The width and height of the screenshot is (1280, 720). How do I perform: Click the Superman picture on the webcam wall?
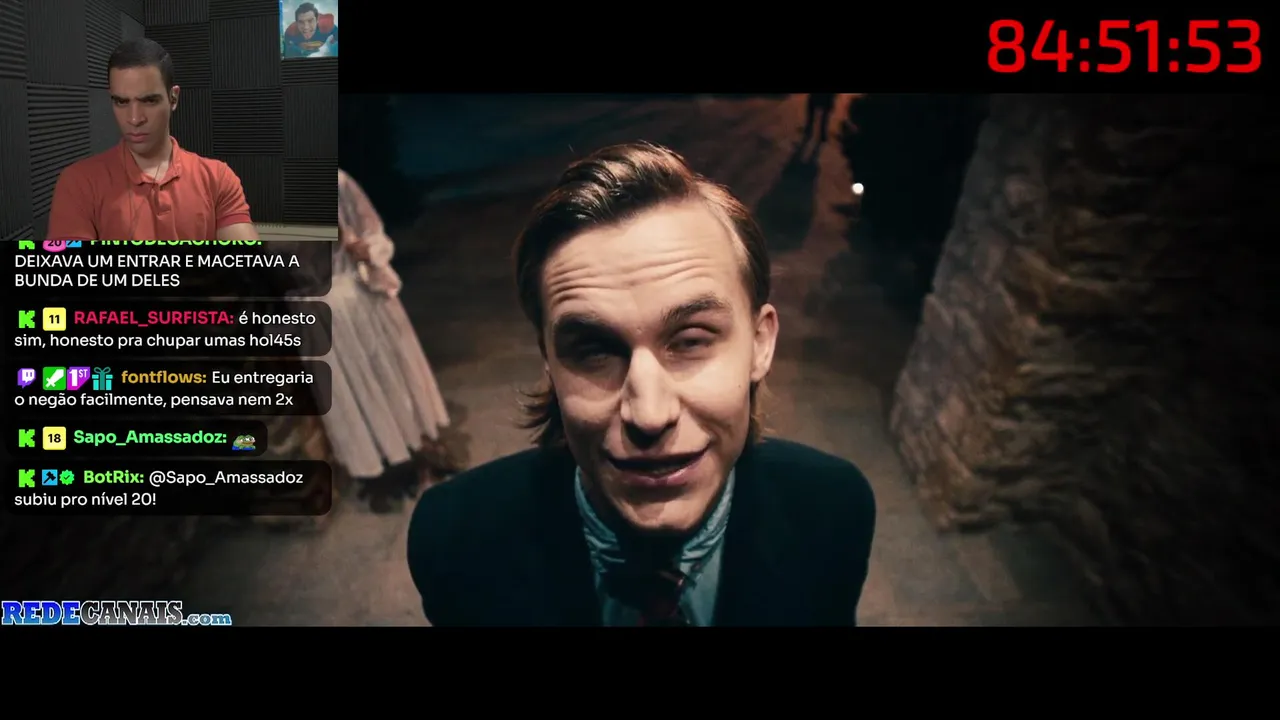[x=309, y=29]
